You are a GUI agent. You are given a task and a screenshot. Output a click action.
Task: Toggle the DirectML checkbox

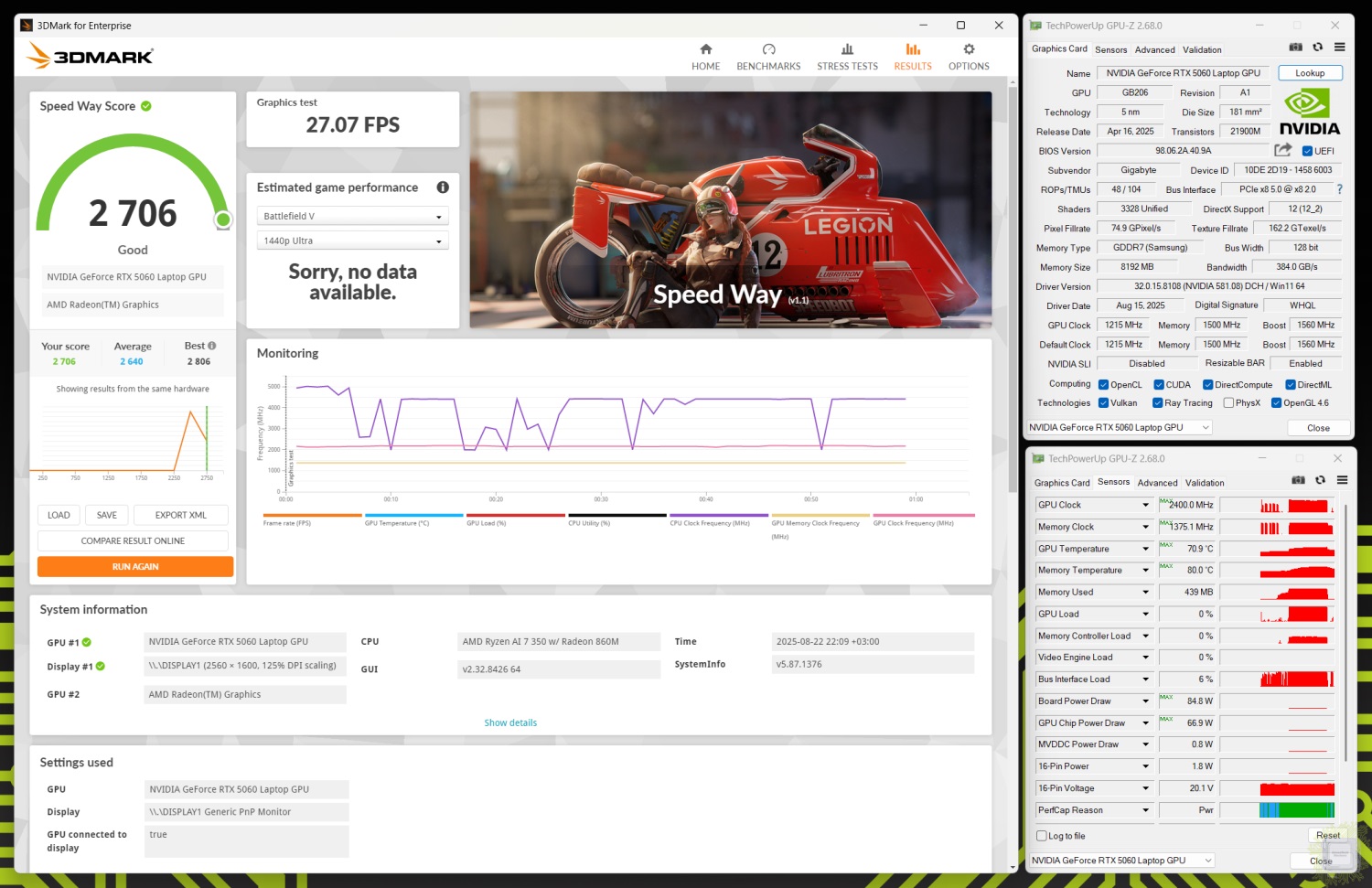coord(1291,385)
